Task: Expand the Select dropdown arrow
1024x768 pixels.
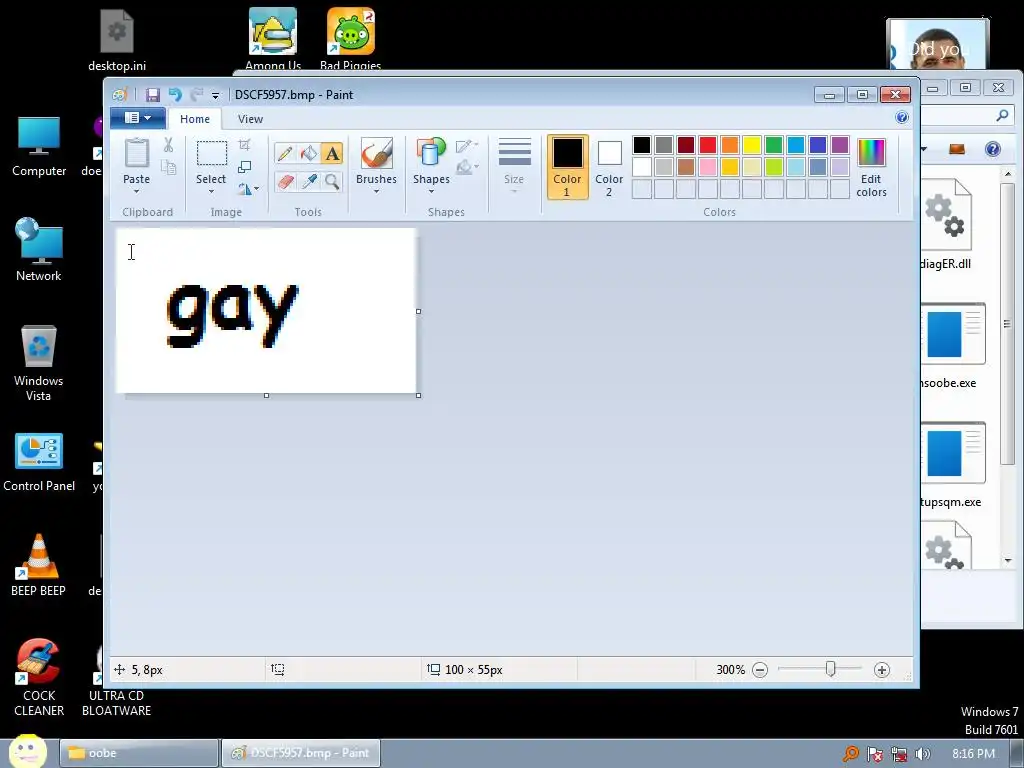Action: coord(212,191)
